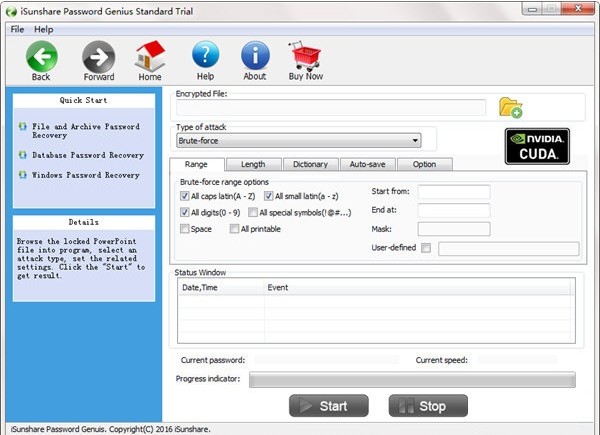
Task: Open File and Archive Password Recovery link
Action: point(86,131)
